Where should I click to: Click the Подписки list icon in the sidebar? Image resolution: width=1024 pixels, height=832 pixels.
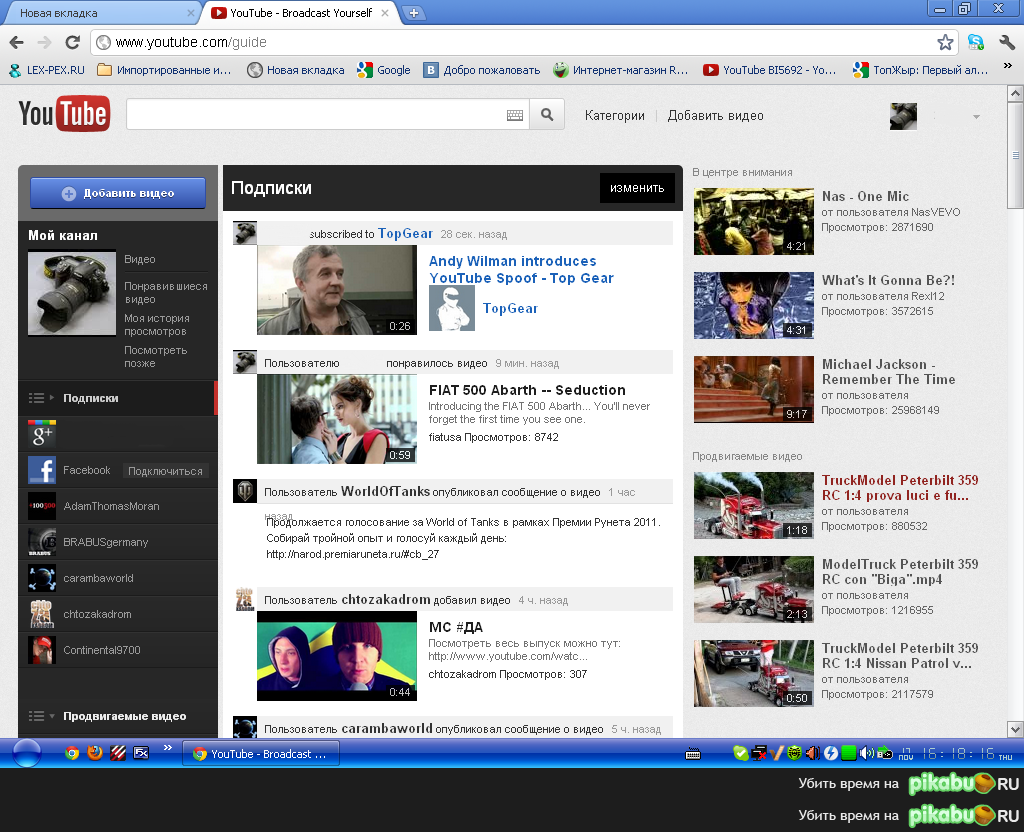click(37, 397)
